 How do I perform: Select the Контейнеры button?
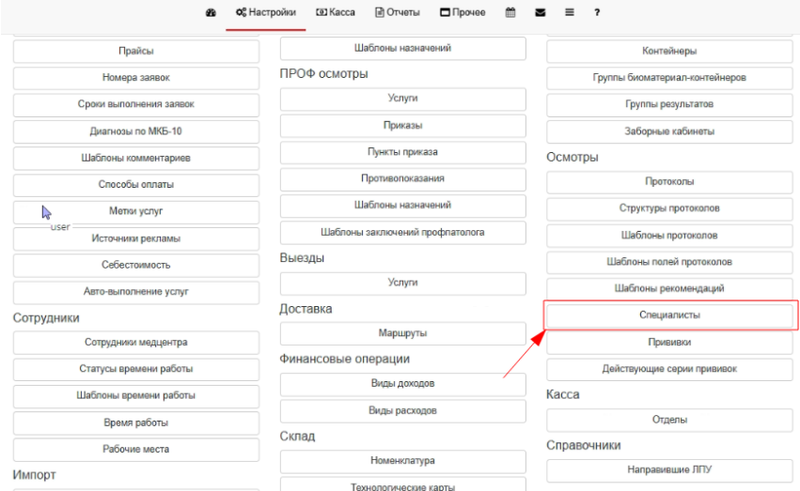click(669, 50)
